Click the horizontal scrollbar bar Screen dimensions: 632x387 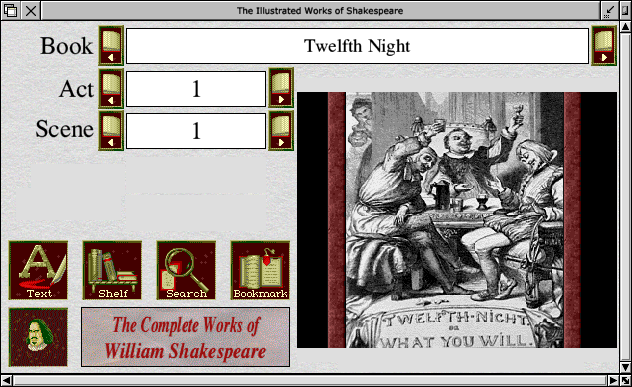[310, 380]
